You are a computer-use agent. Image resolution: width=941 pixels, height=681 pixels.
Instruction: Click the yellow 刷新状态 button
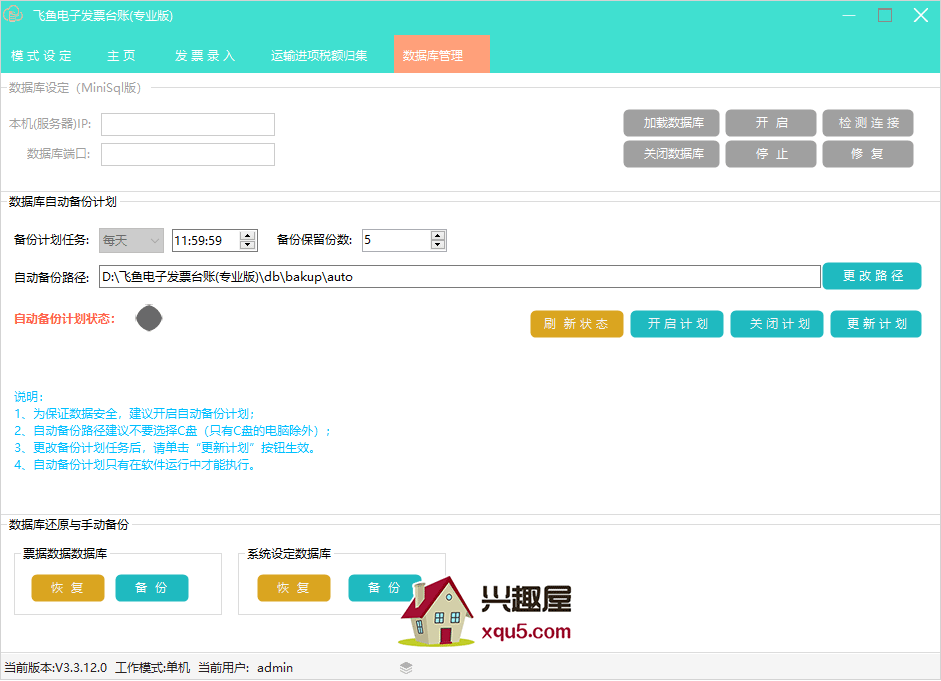pos(577,324)
